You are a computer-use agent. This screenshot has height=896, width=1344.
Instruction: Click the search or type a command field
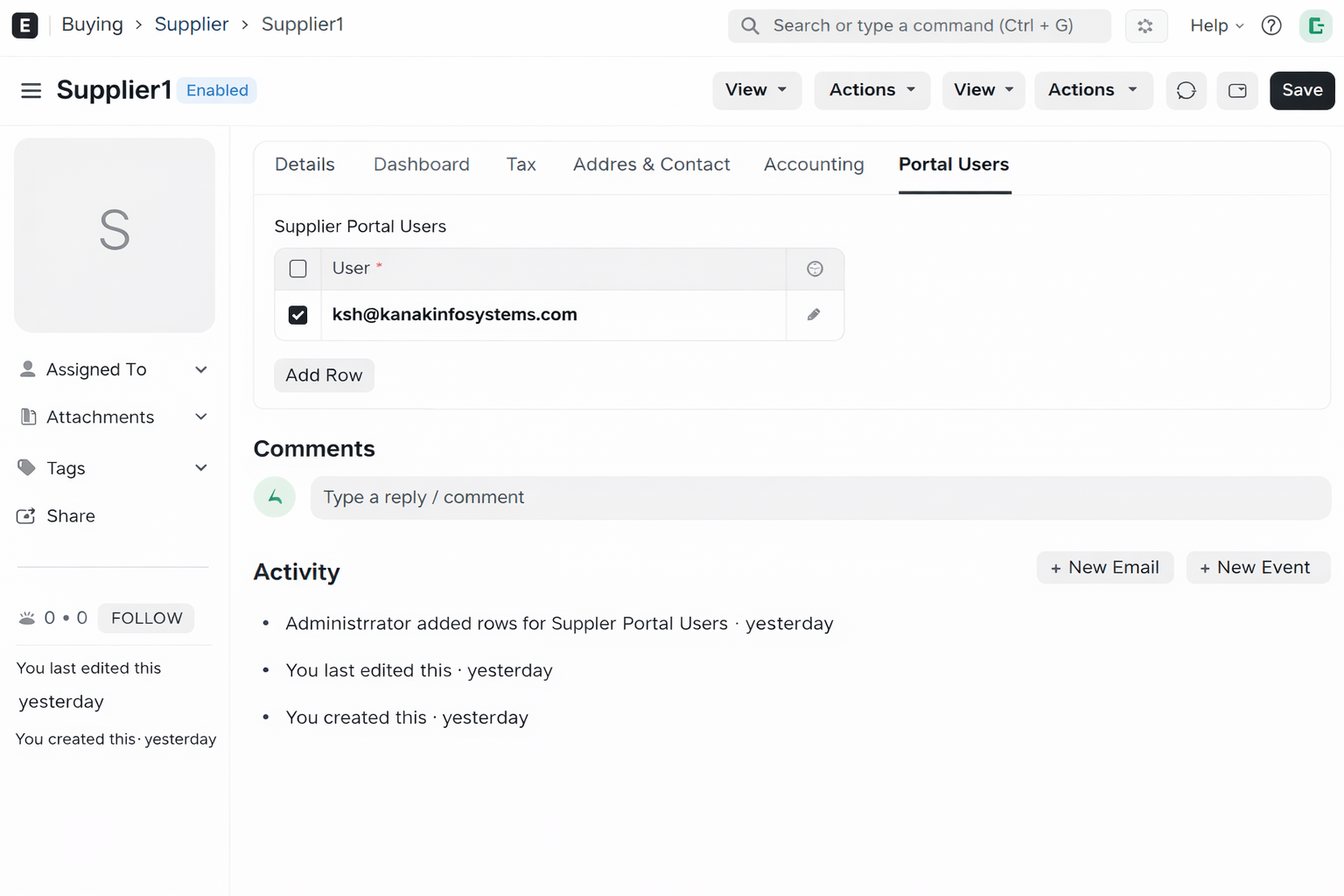pos(920,26)
